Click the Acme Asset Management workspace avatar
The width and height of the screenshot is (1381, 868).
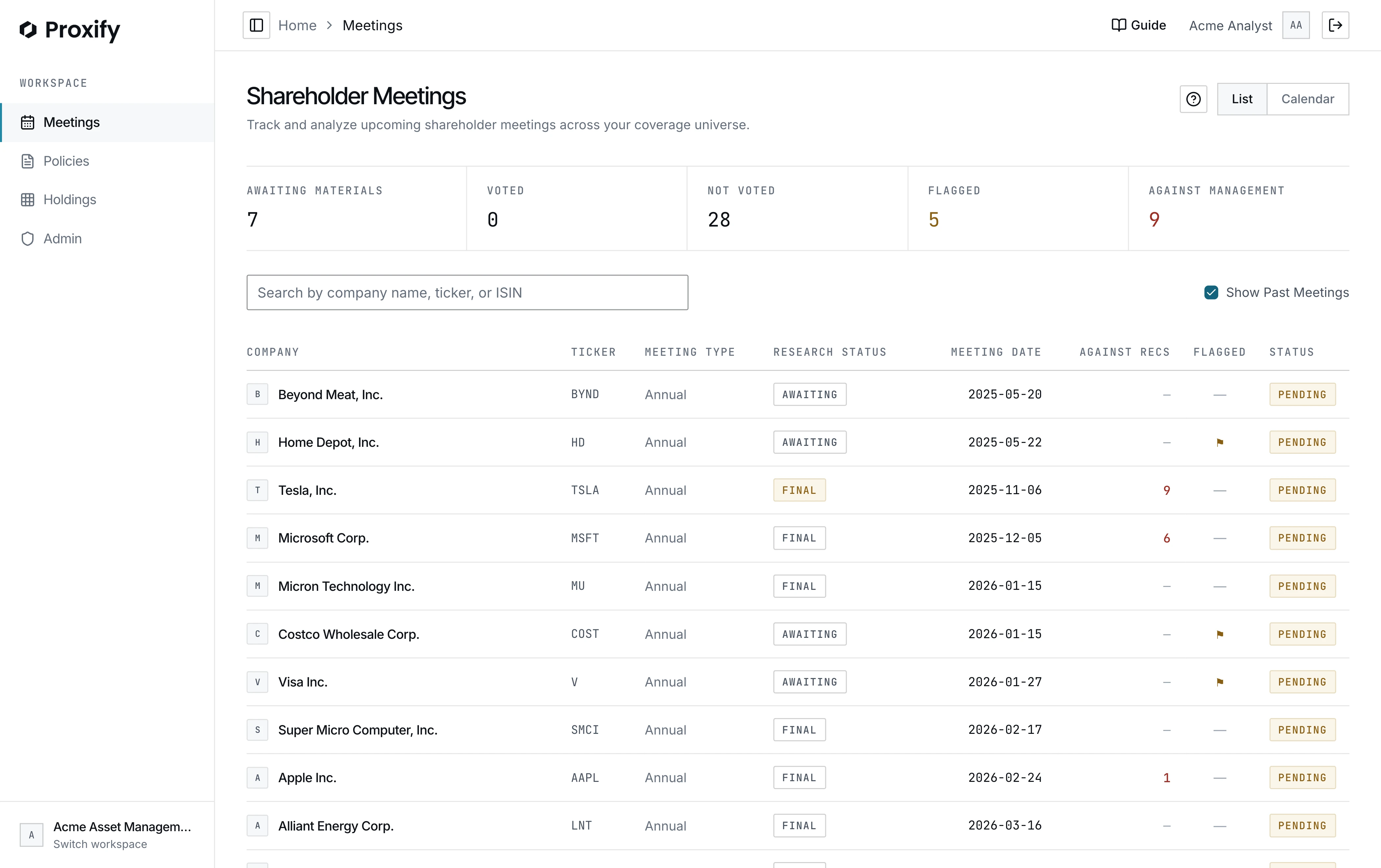pyautogui.click(x=32, y=835)
